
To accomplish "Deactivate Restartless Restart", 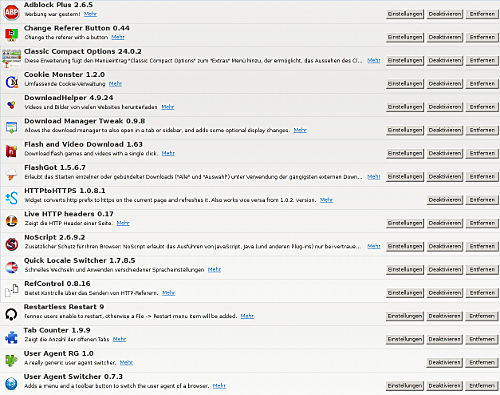I will pyautogui.click(x=444, y=316).
